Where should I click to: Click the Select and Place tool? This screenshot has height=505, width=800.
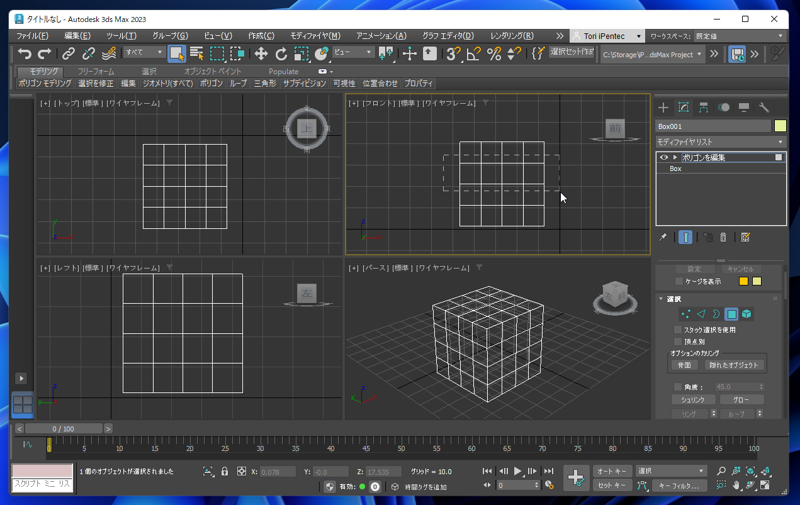pyautogui.click(x=321, y=54)
